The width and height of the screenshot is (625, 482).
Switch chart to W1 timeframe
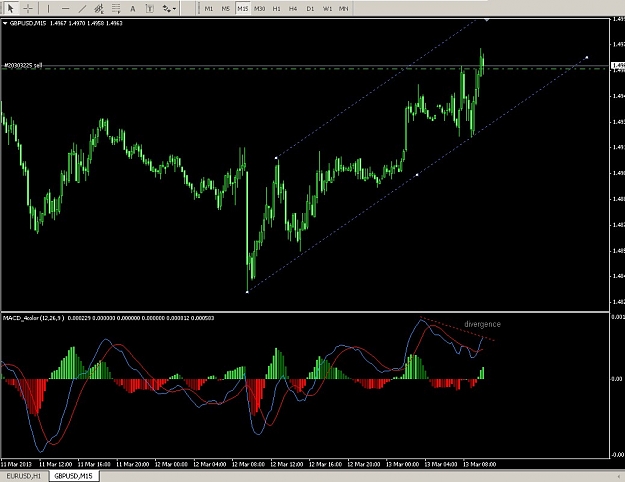click(x=327, y=8)
